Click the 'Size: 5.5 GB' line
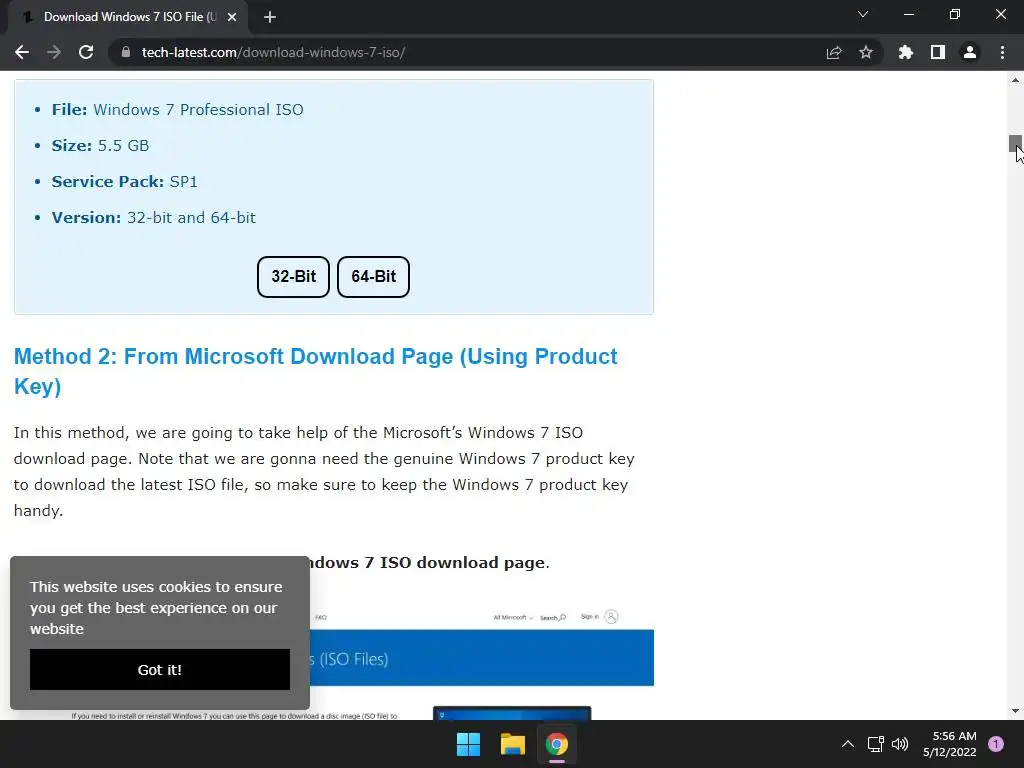 (101, 146)
